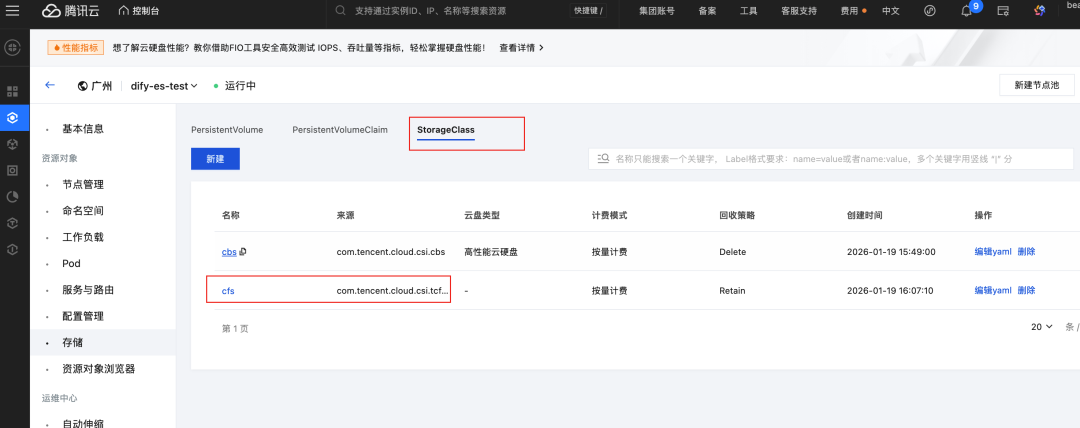Click the circular assistant icon in header
The height and width of the screenshot is (428, 1080).
click(x=929, y=11)
